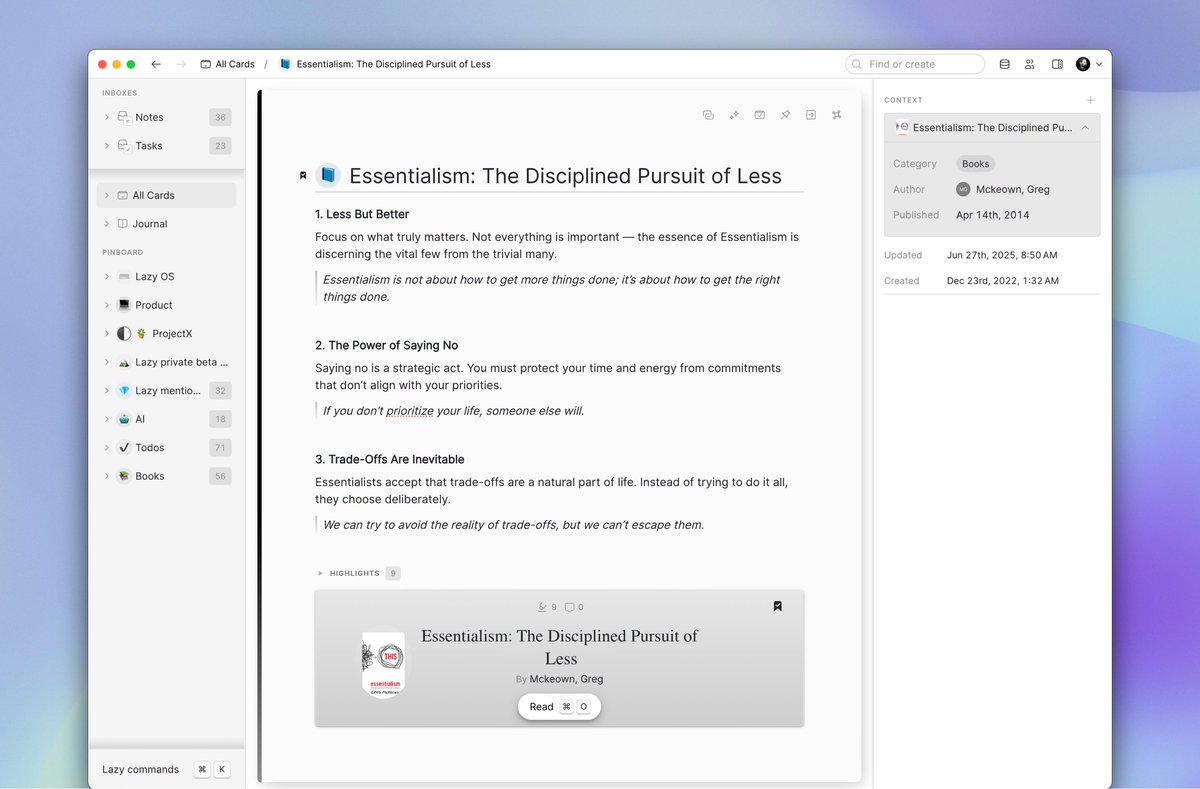Expand the All Cards chevron
The width and height of the screenshot is (1200, 789).
pos(107,195)
